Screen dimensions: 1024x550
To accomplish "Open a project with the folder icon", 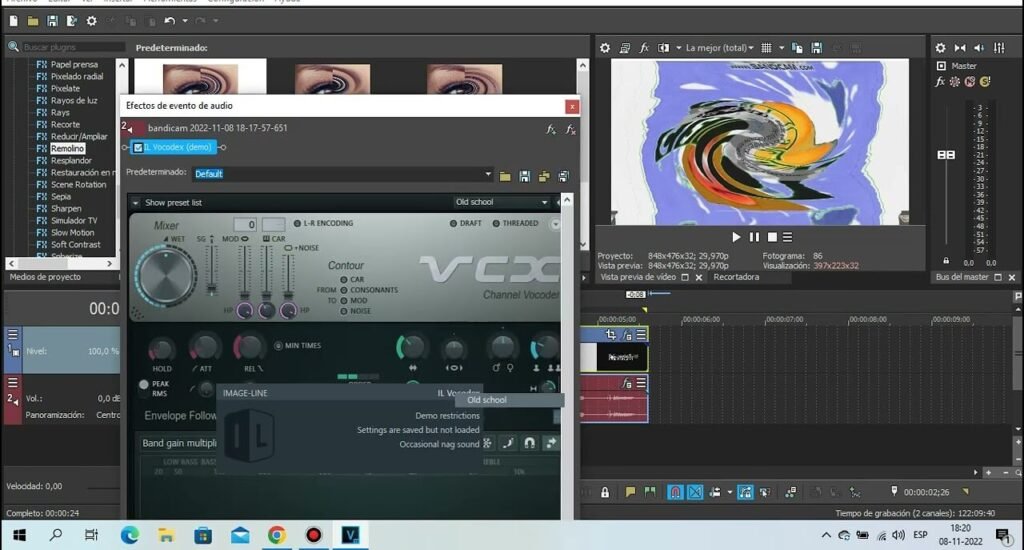I will 33,21.
